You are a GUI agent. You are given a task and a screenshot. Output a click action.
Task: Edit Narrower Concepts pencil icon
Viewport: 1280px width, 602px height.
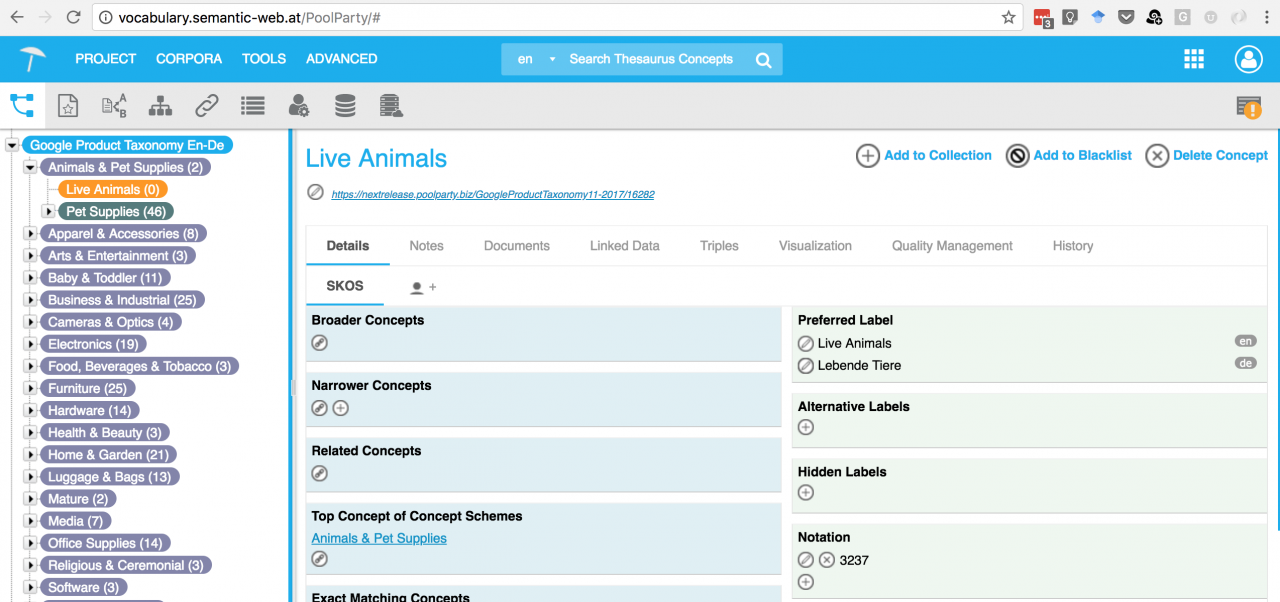click(x=319, y=408)
